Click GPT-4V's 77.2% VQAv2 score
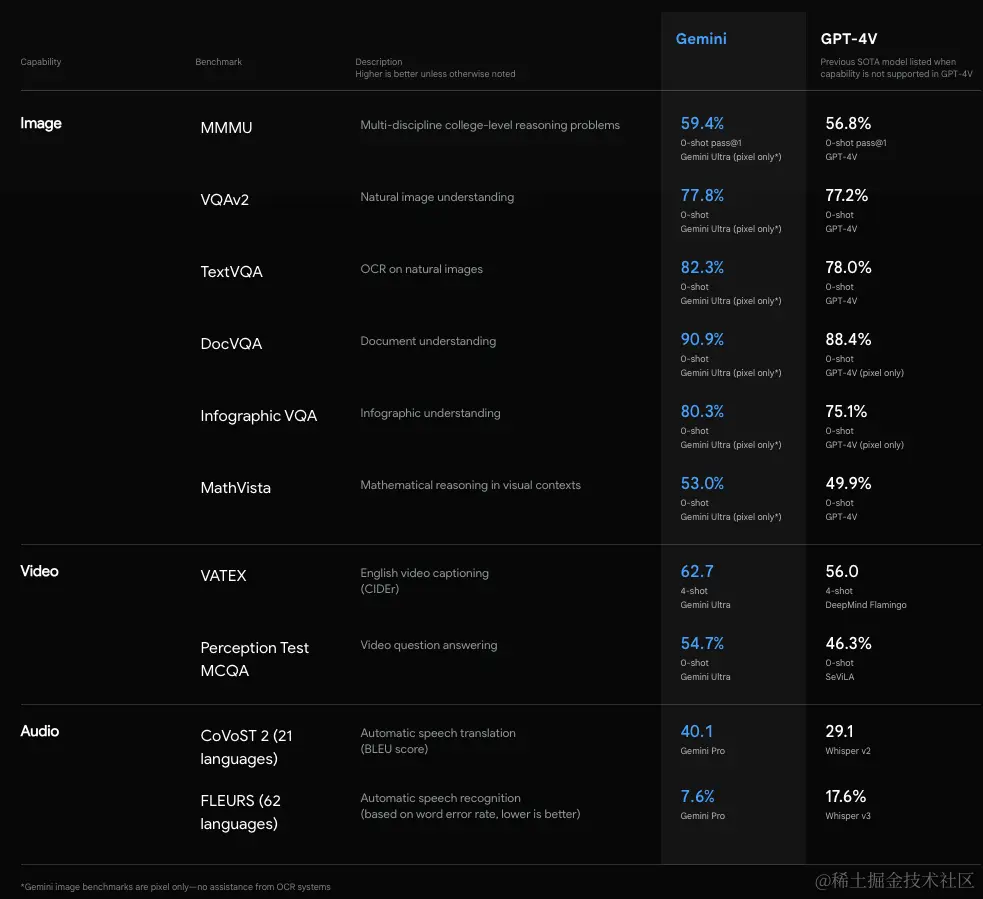 point(846,196)
